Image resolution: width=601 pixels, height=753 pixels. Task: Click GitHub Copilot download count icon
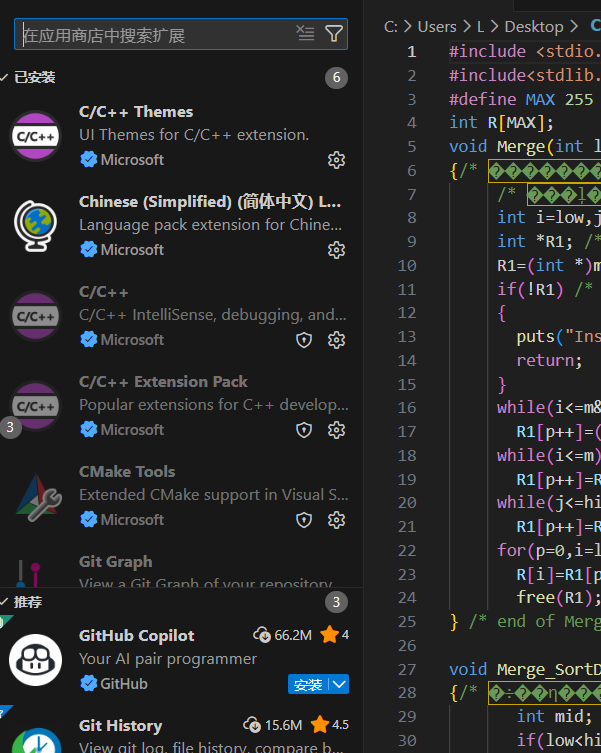[x=262, y=635]
